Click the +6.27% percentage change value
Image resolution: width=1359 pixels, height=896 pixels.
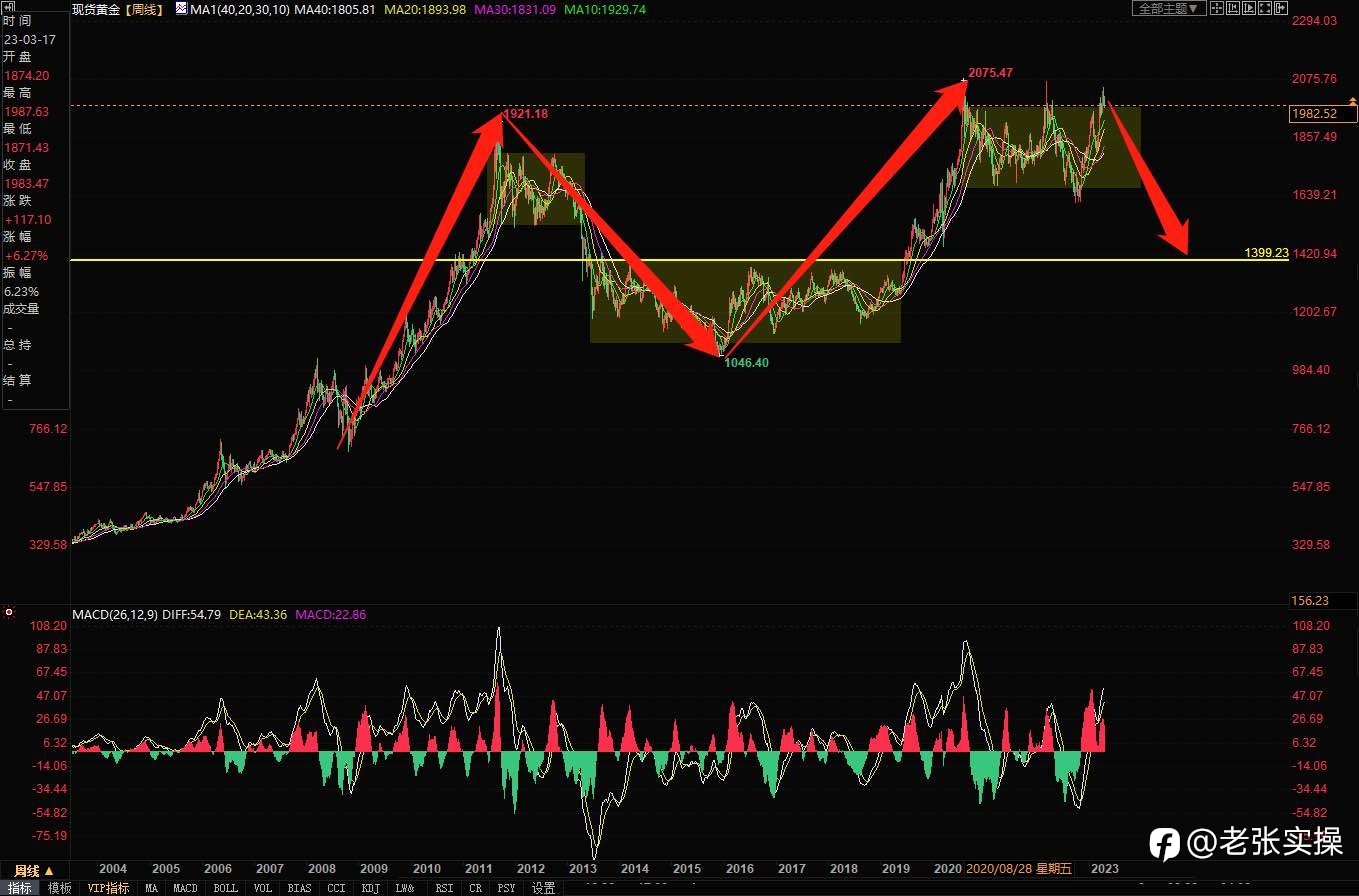click(x=25, y=255)
